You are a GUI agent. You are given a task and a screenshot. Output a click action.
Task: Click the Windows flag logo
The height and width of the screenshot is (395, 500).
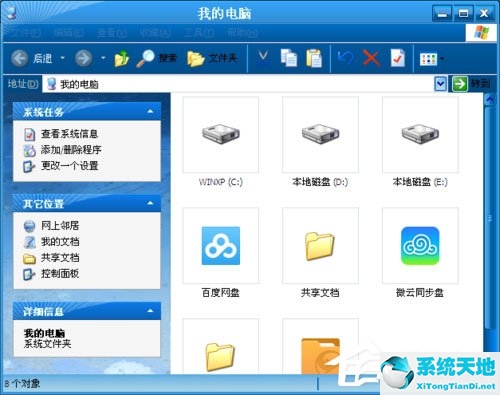[x=482, y=33]
